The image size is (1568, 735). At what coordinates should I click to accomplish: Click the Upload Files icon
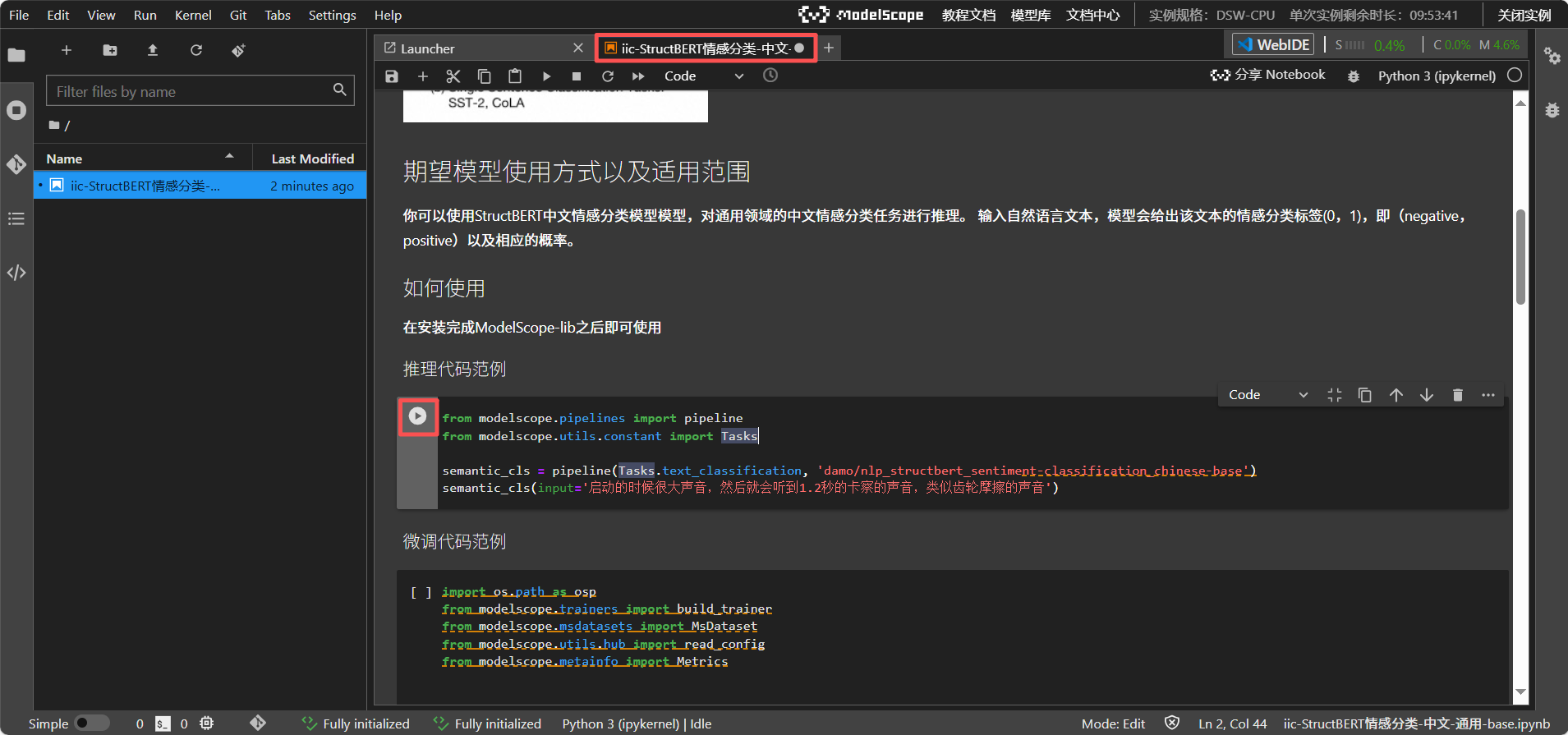point(153,50)
